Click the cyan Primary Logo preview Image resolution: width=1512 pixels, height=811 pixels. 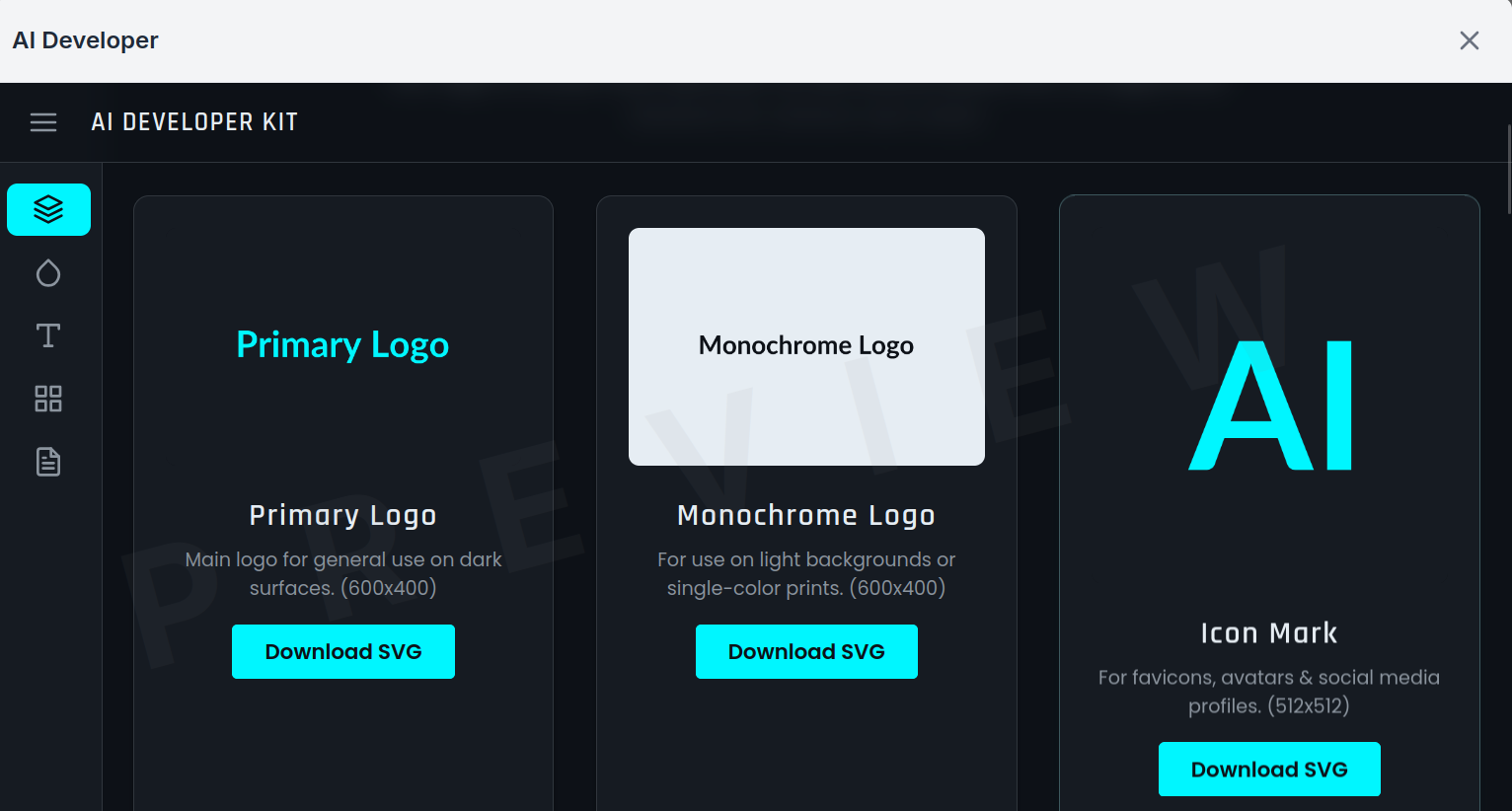[x=342, y=345]
